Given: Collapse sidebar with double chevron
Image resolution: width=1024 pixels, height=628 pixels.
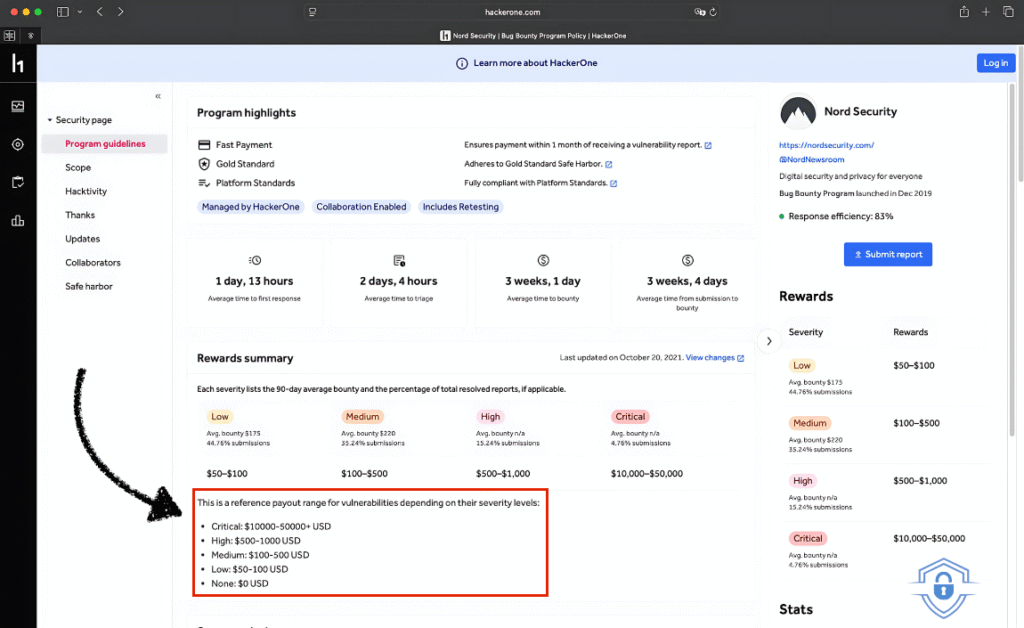Looking at the screenshot, I should [x=158, y=97].
